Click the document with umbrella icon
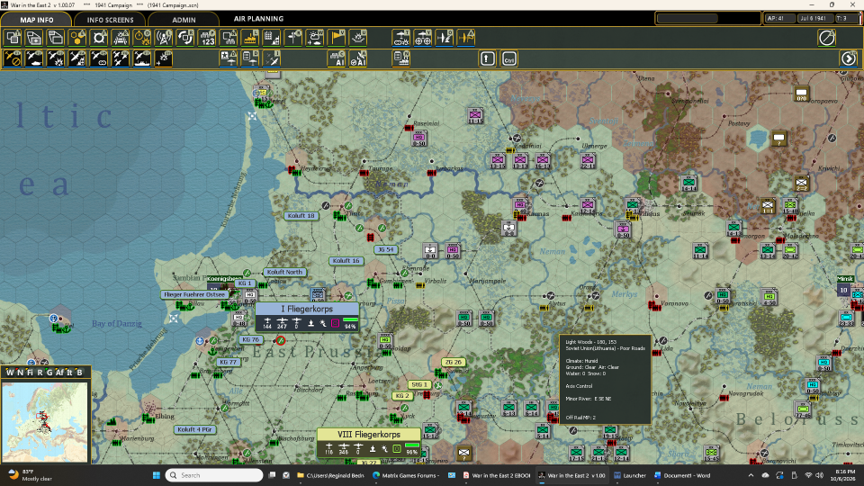Image resolution: width=864 pixels, height=486 pixels. click(250, 58)
